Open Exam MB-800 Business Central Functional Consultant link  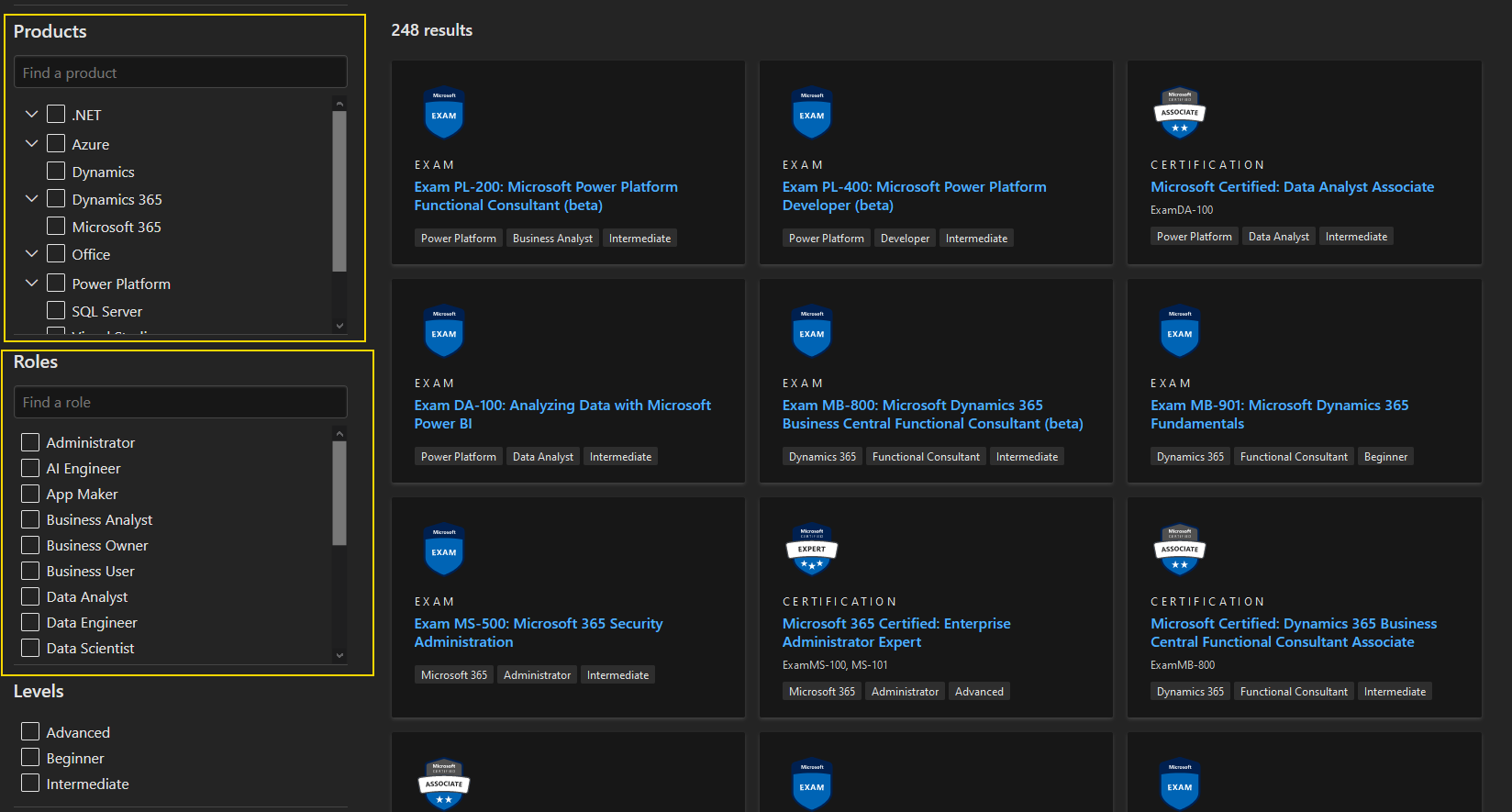coord(932,415)
